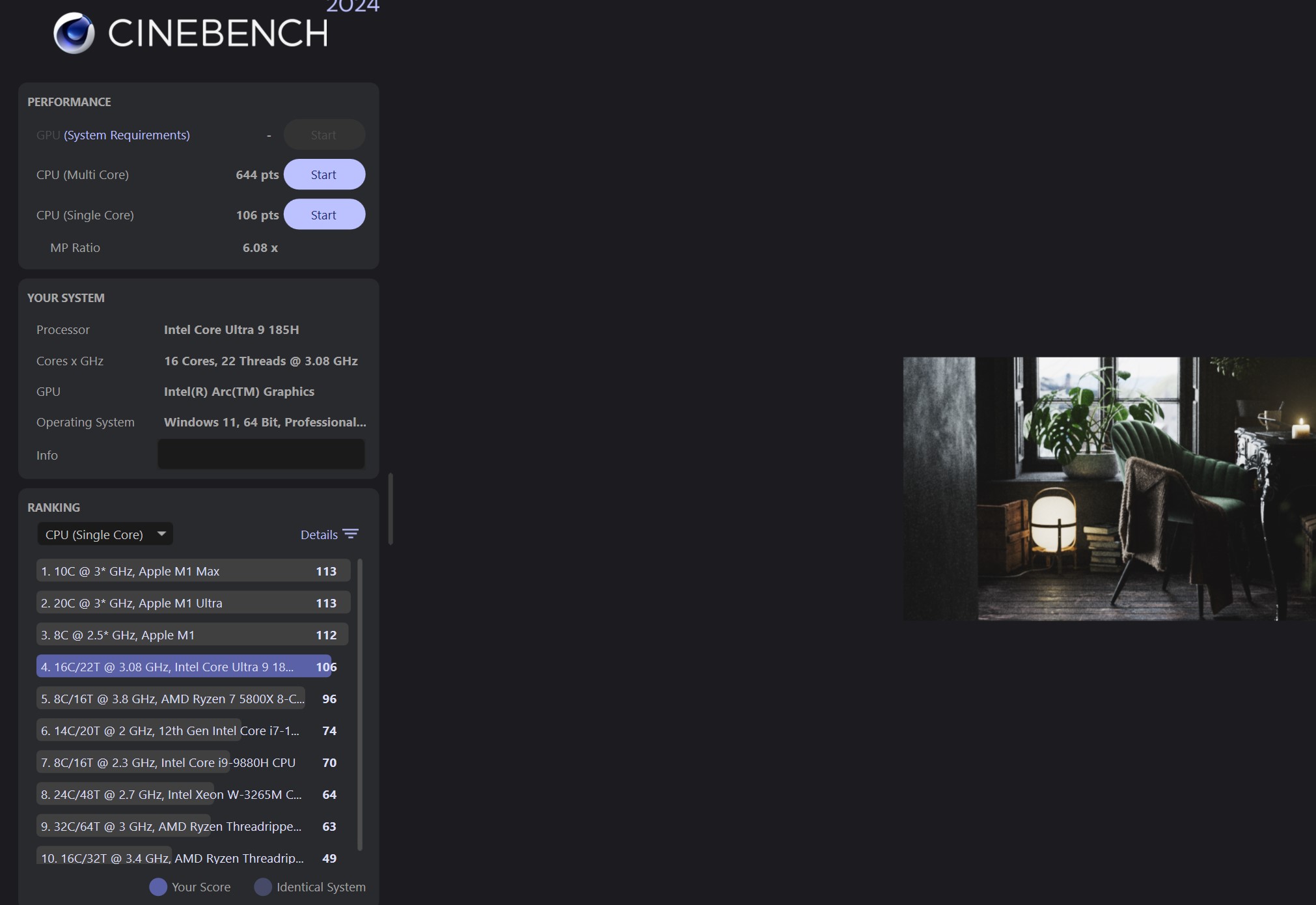Image resolution: width=1316 pixels, height=905 pixels.
Task: Click the RANKING section heading
Action: 54,507
